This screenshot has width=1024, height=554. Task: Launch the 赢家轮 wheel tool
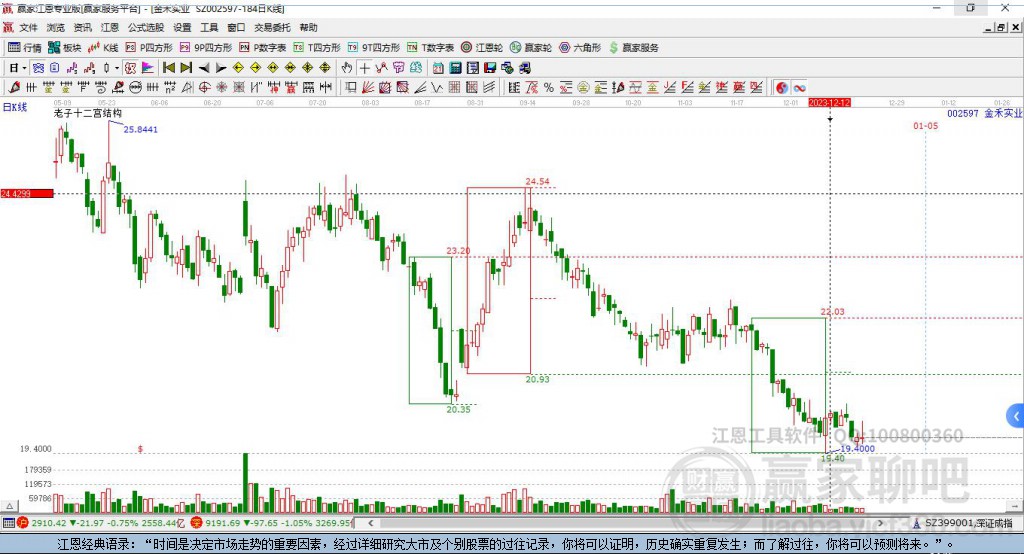point(531,48)
